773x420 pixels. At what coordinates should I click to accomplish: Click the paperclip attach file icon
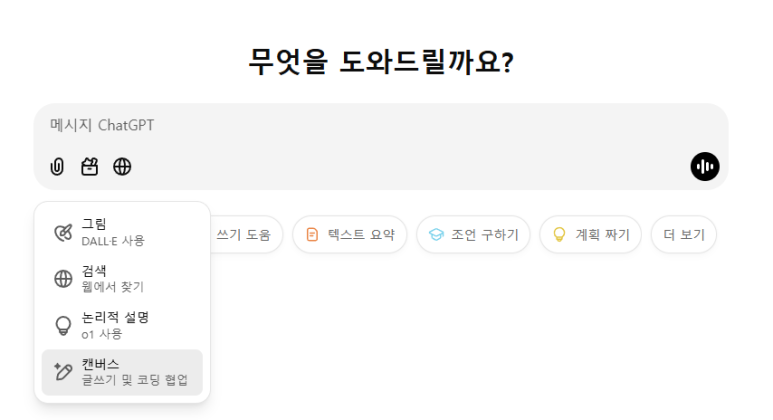pos(57,167)
